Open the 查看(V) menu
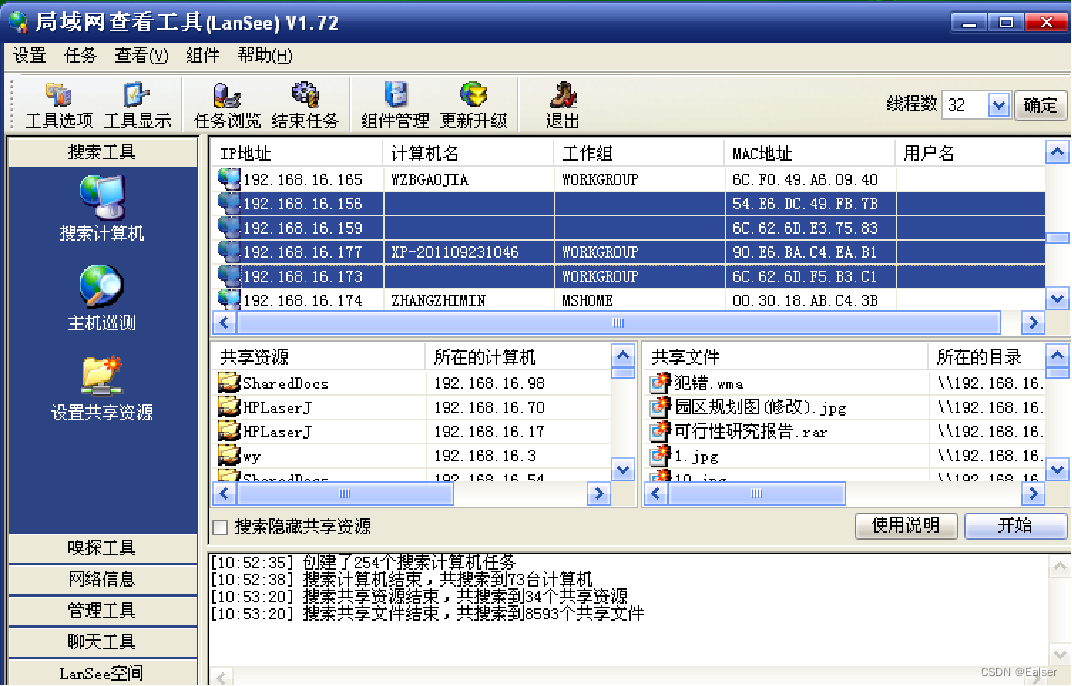This screenshot has height=686, width=1072. [141, 55]
